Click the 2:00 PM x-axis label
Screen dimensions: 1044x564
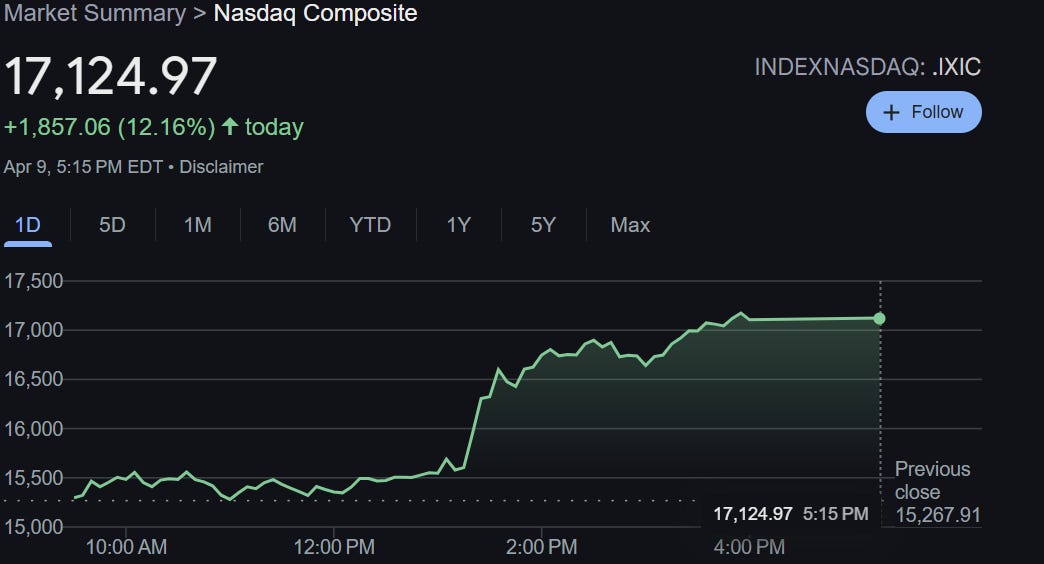541,547
